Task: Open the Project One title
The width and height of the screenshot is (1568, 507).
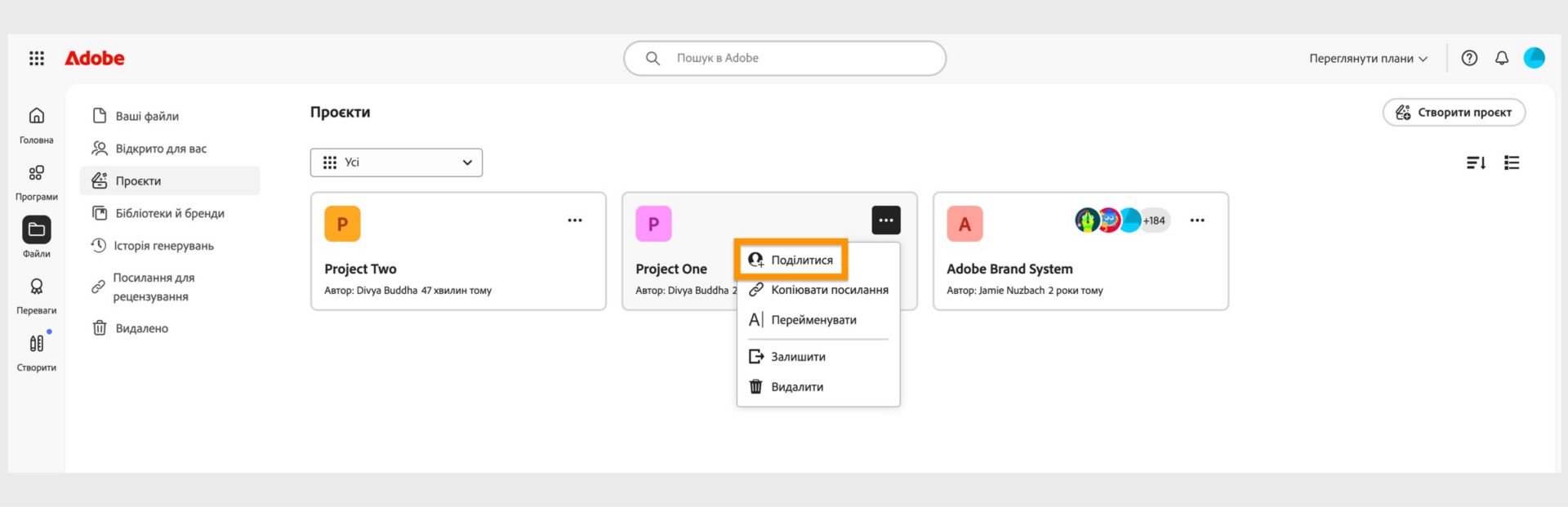Action: (x=671, y=269)
